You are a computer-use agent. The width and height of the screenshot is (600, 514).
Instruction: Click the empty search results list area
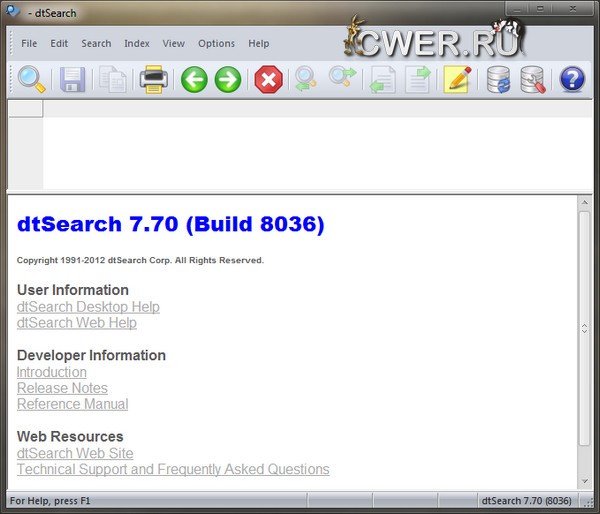coord(300,150)
